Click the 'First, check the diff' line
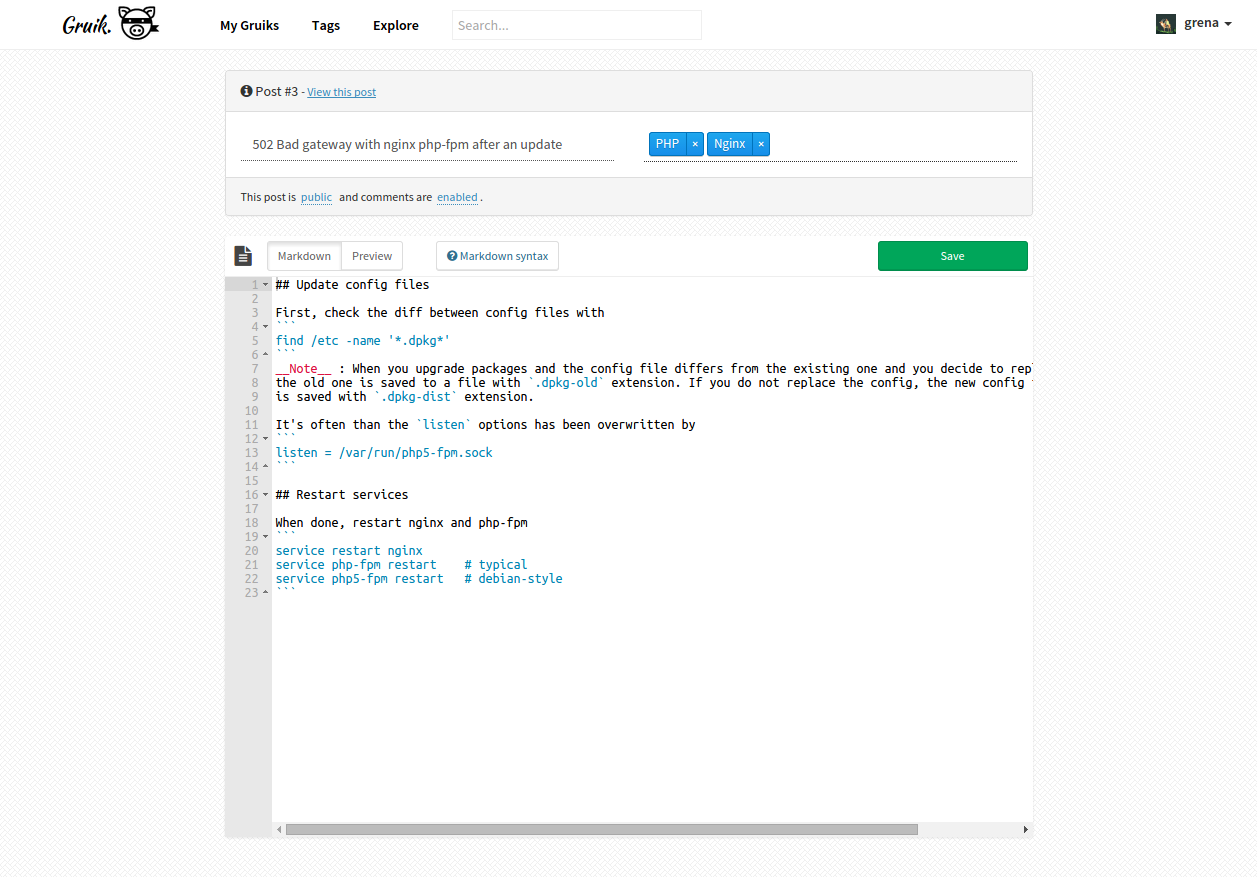The image size is (1257, 877). (x=440, y=312)
